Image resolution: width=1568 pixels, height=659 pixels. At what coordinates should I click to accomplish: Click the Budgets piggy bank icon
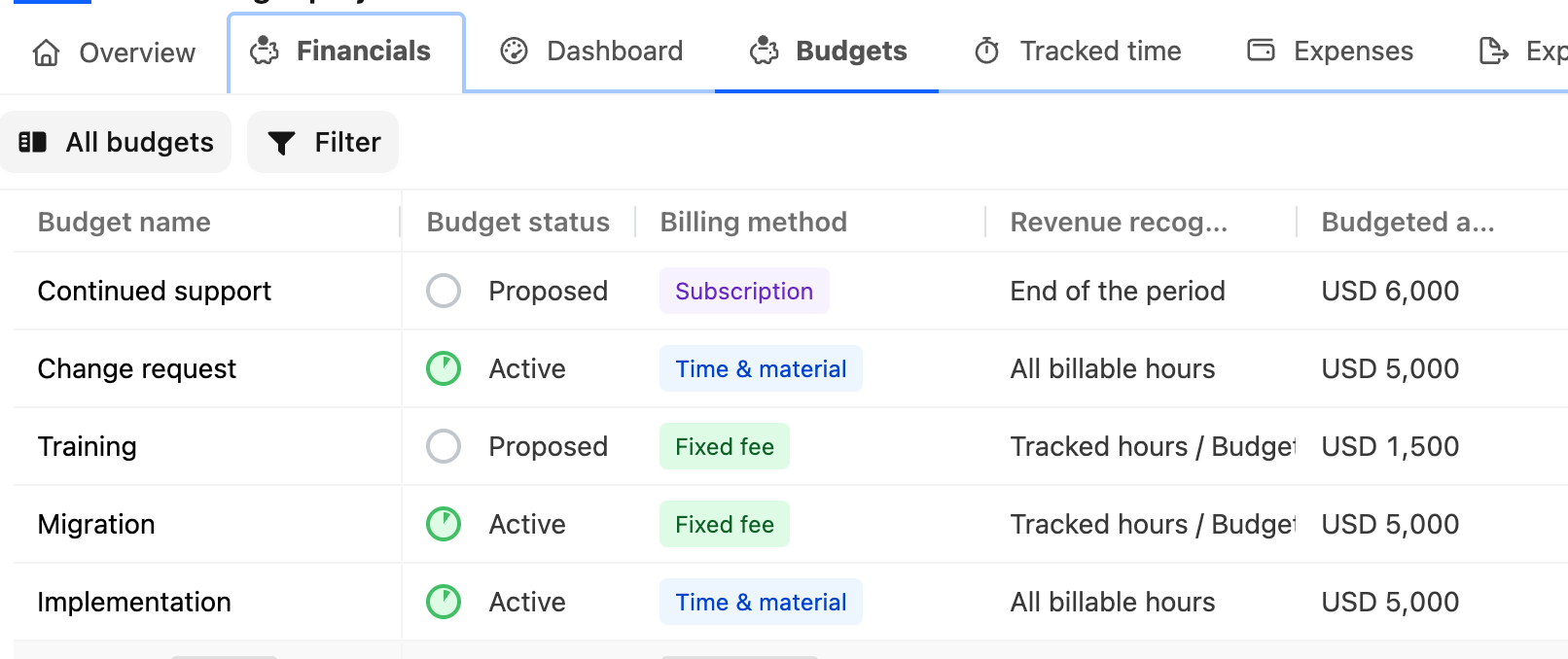pyautogui.click(x=764, y=51)
